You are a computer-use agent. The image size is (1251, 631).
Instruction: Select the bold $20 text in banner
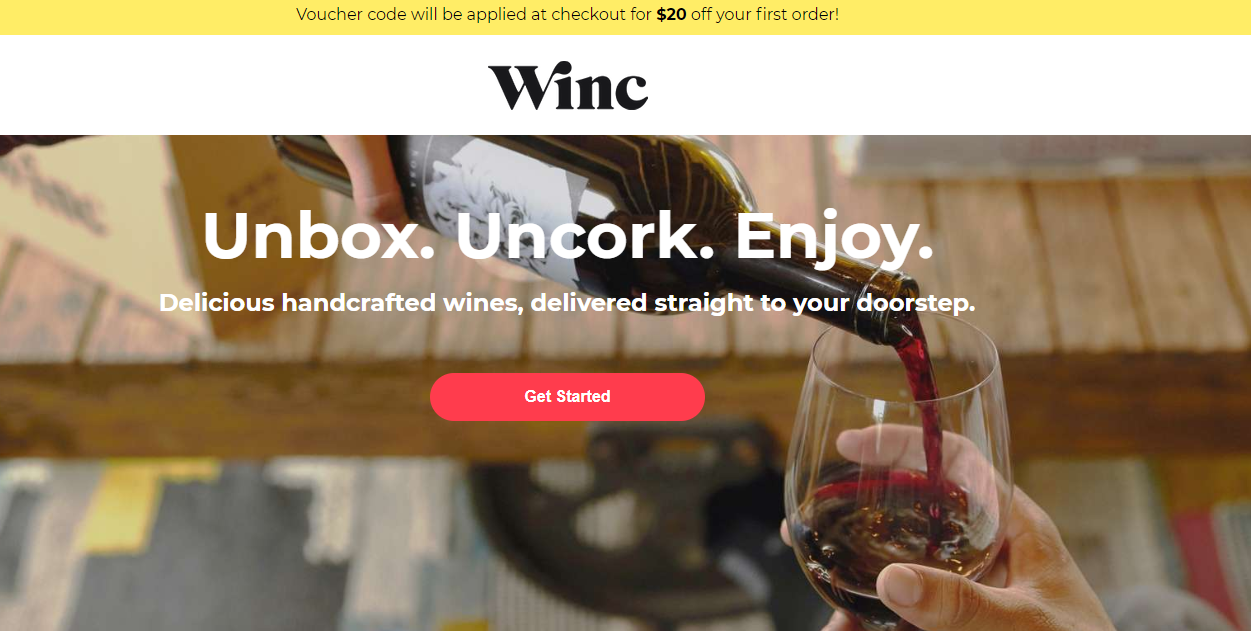pos(671,15)
